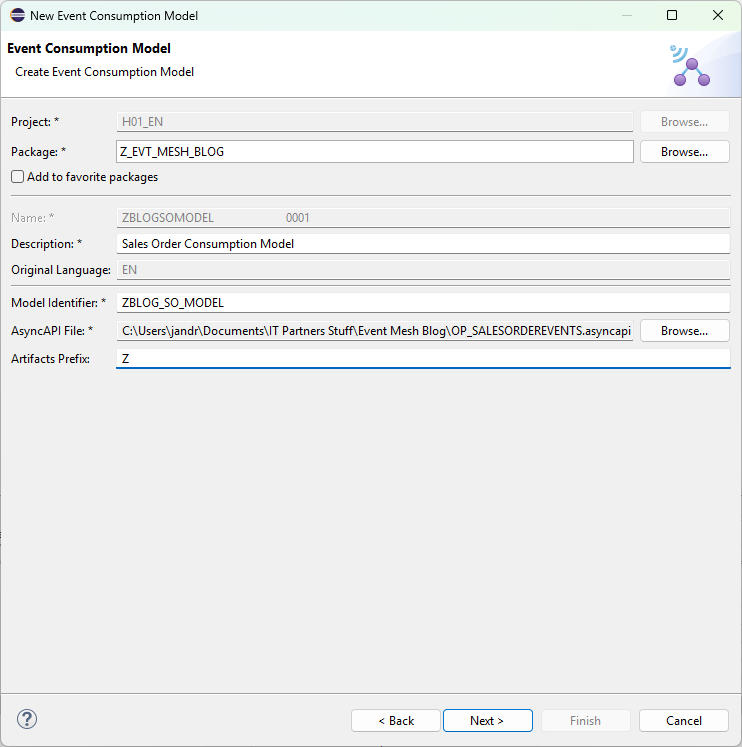Click the AsyncAPI File path field
The width and height of the screenshot is (742, 747).
375,331
